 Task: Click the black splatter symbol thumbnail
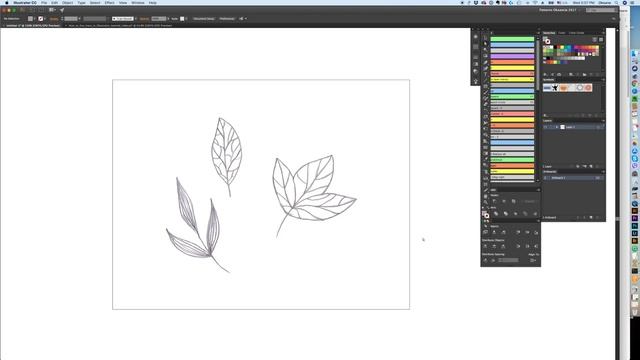(x=555, y=88)
